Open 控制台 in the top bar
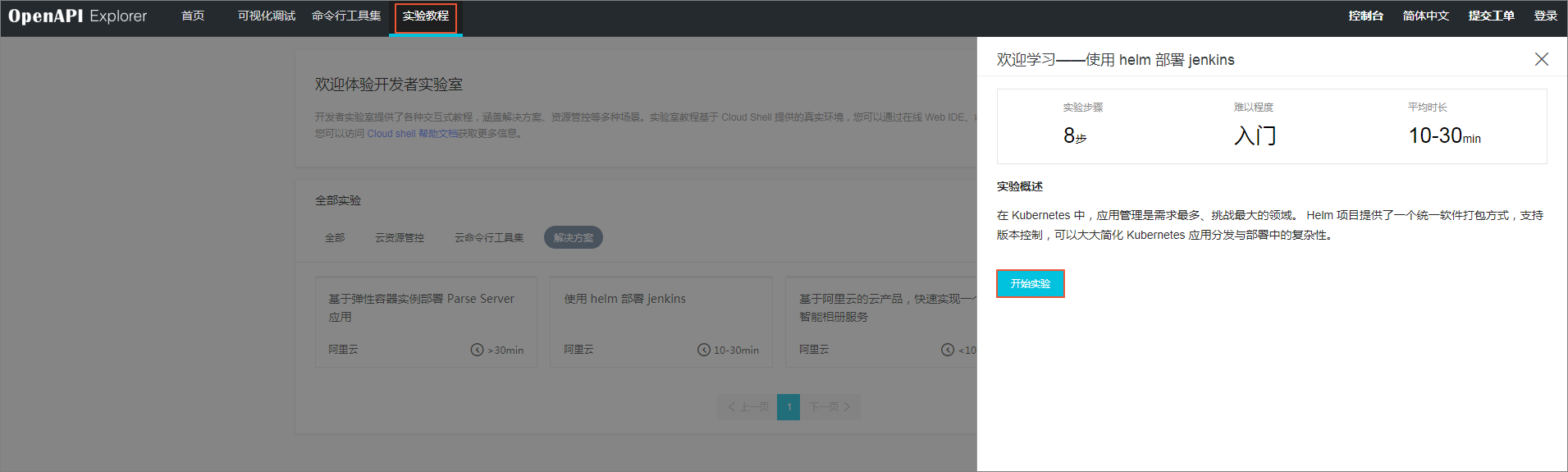1568x472 pixels. click(x=1366, y=16)
